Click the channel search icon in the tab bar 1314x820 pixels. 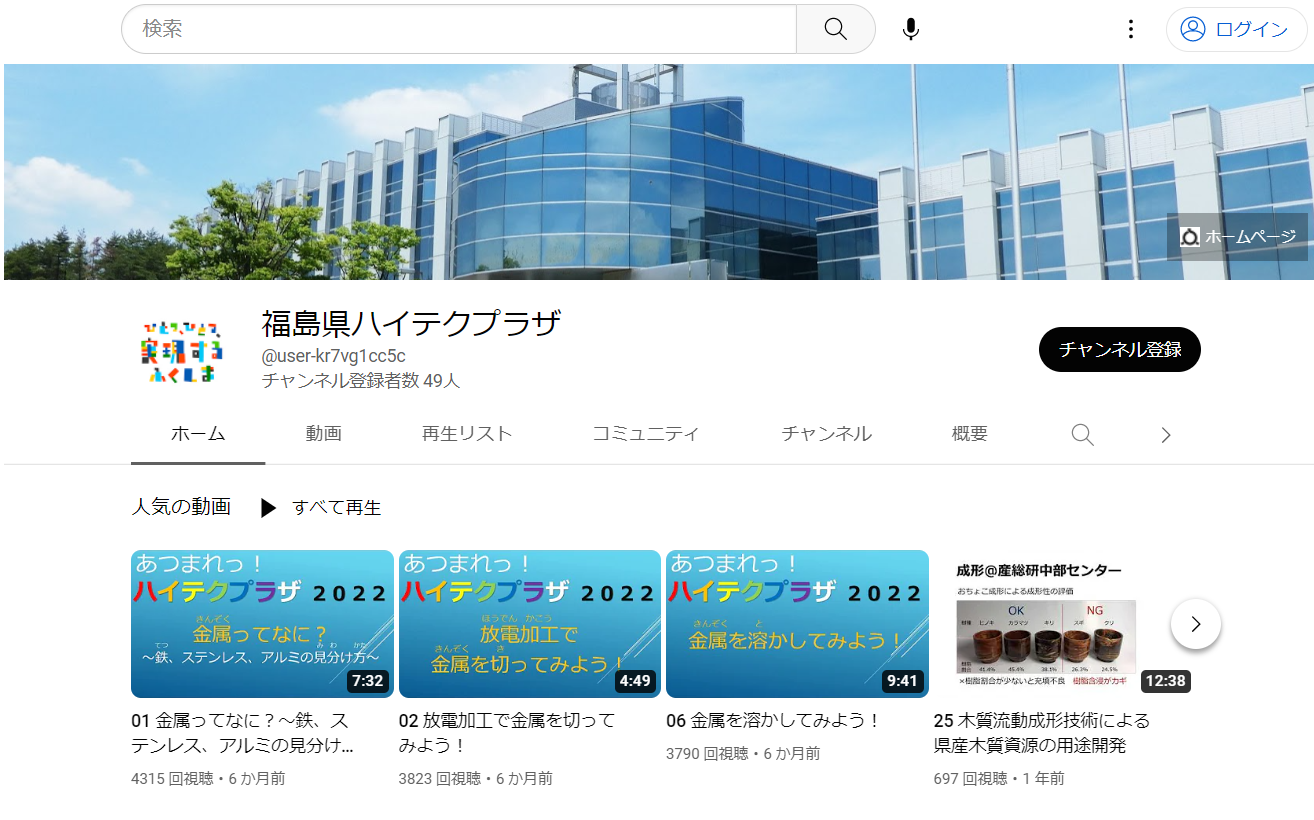(1082, 434)
